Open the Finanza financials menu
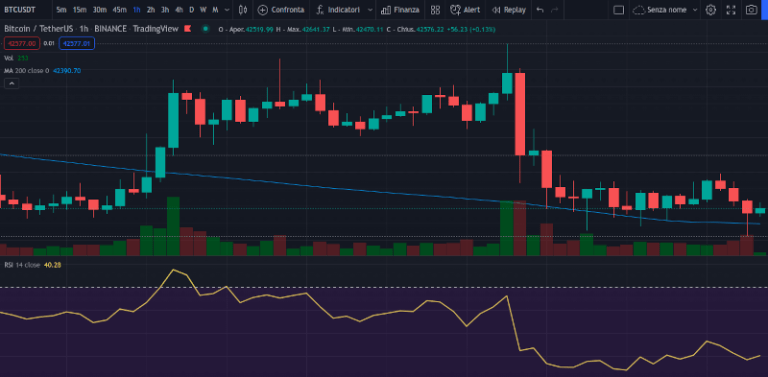This screenshot has height=377, width=768. click(400, 10)
